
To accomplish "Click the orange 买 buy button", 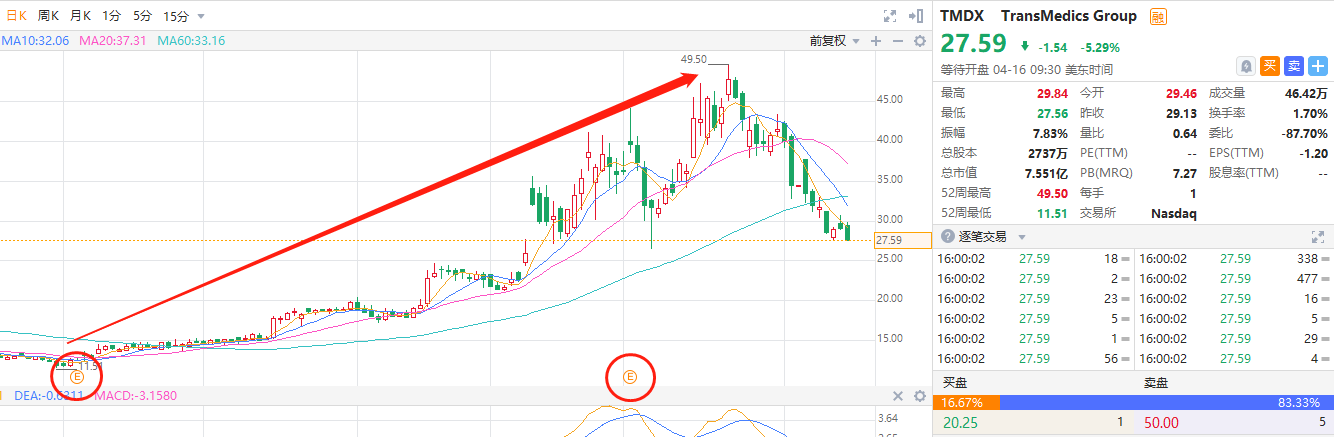I will pyautogui.click(x=1270, y=65).
